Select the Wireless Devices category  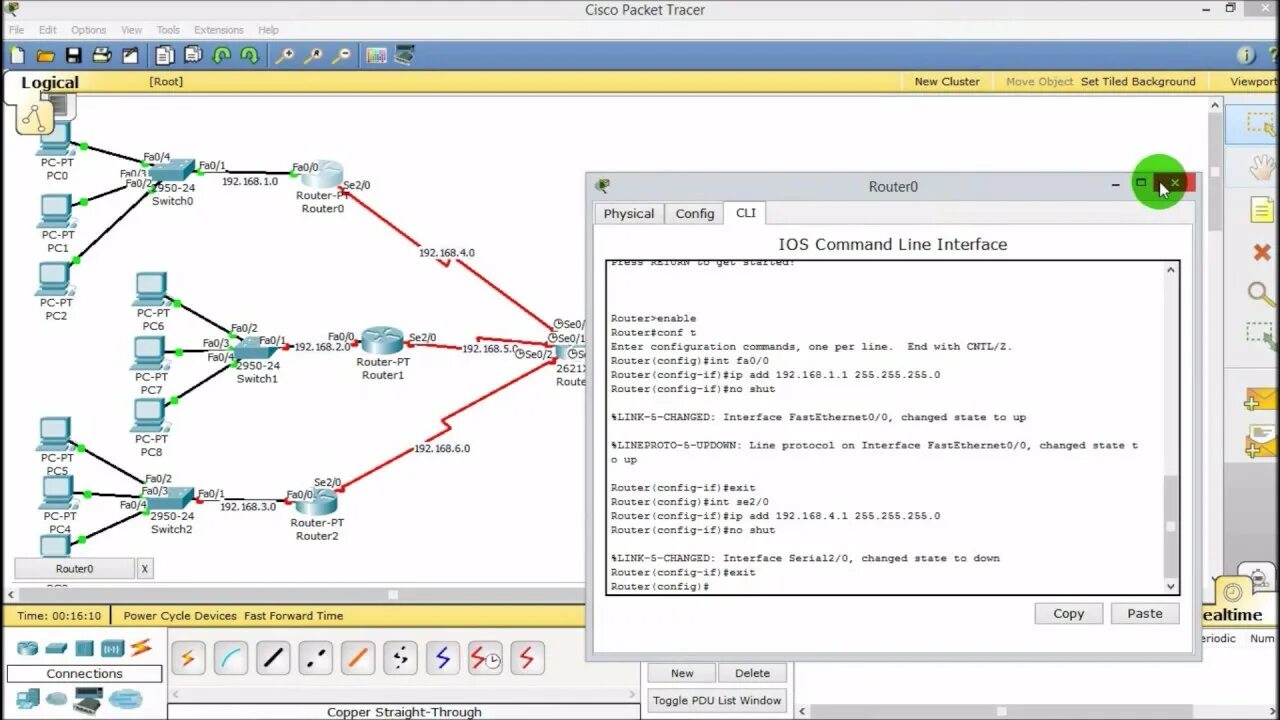click(x=112, y=648)
